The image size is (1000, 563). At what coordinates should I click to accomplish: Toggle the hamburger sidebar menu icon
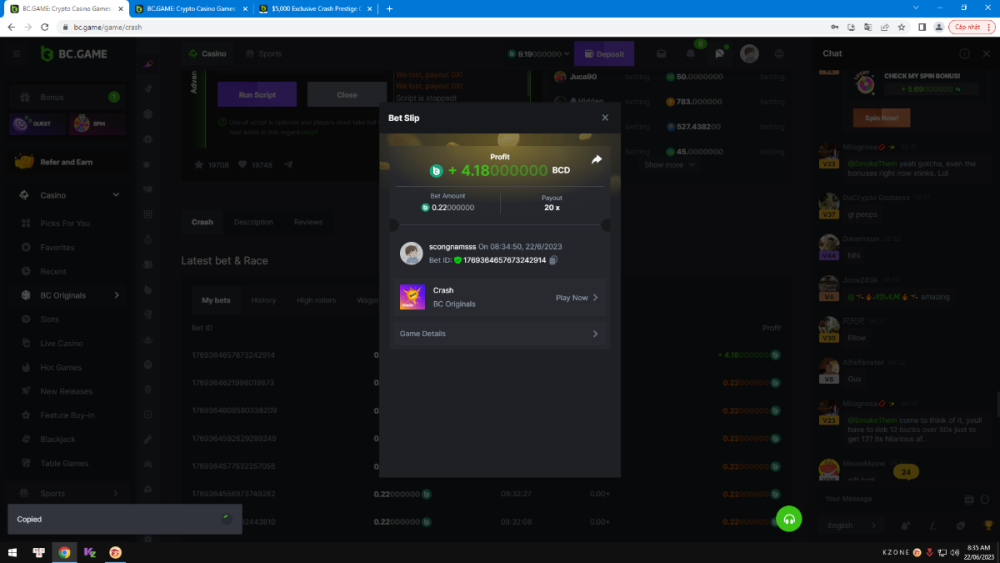[16, 54]
